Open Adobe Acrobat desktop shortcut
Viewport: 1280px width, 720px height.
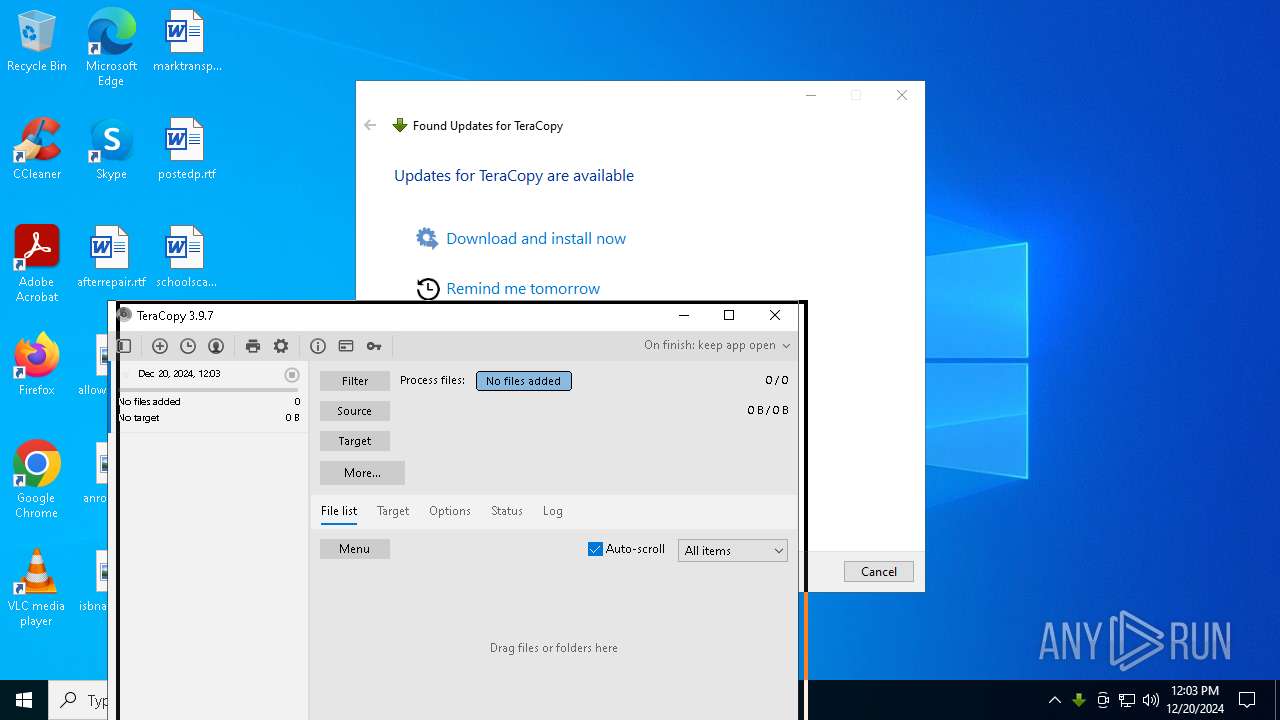point(37,264)
